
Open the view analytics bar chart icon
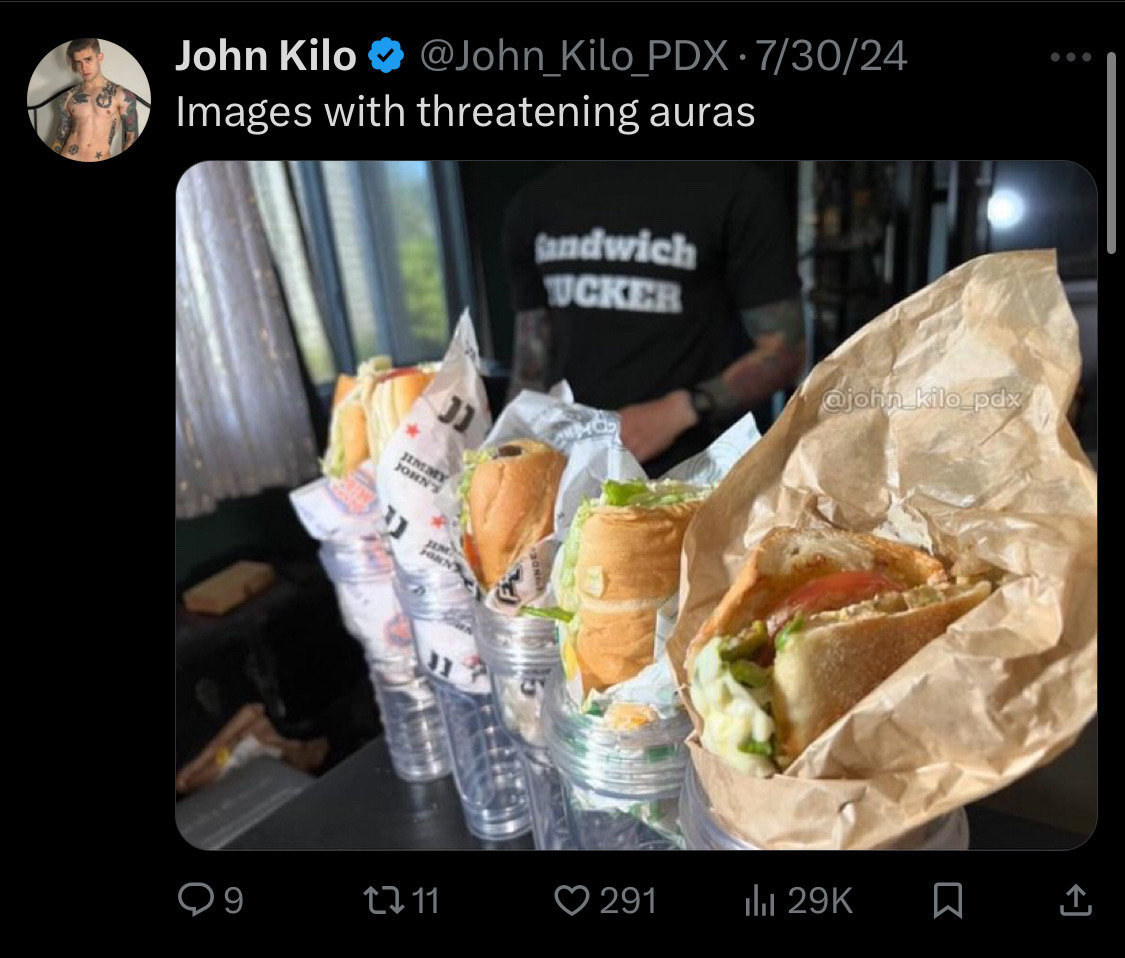click(760, 900)
